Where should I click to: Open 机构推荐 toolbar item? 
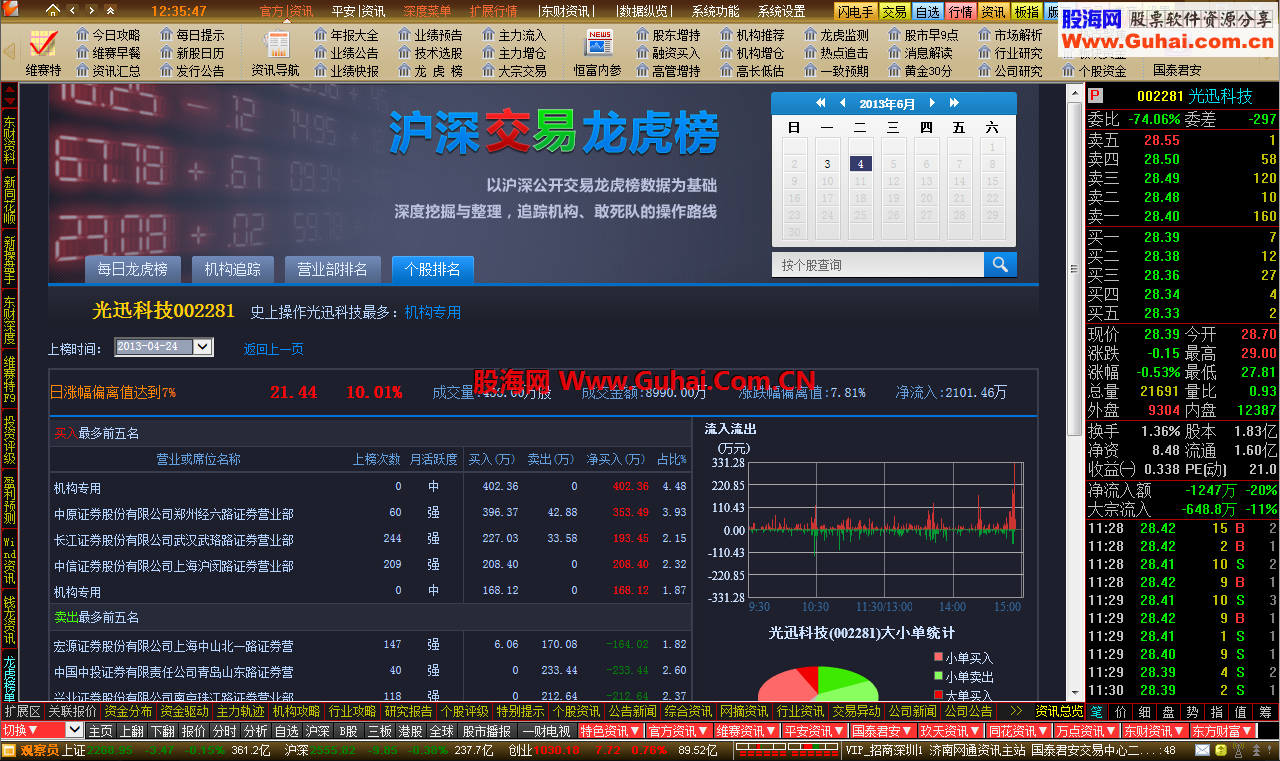753,35
